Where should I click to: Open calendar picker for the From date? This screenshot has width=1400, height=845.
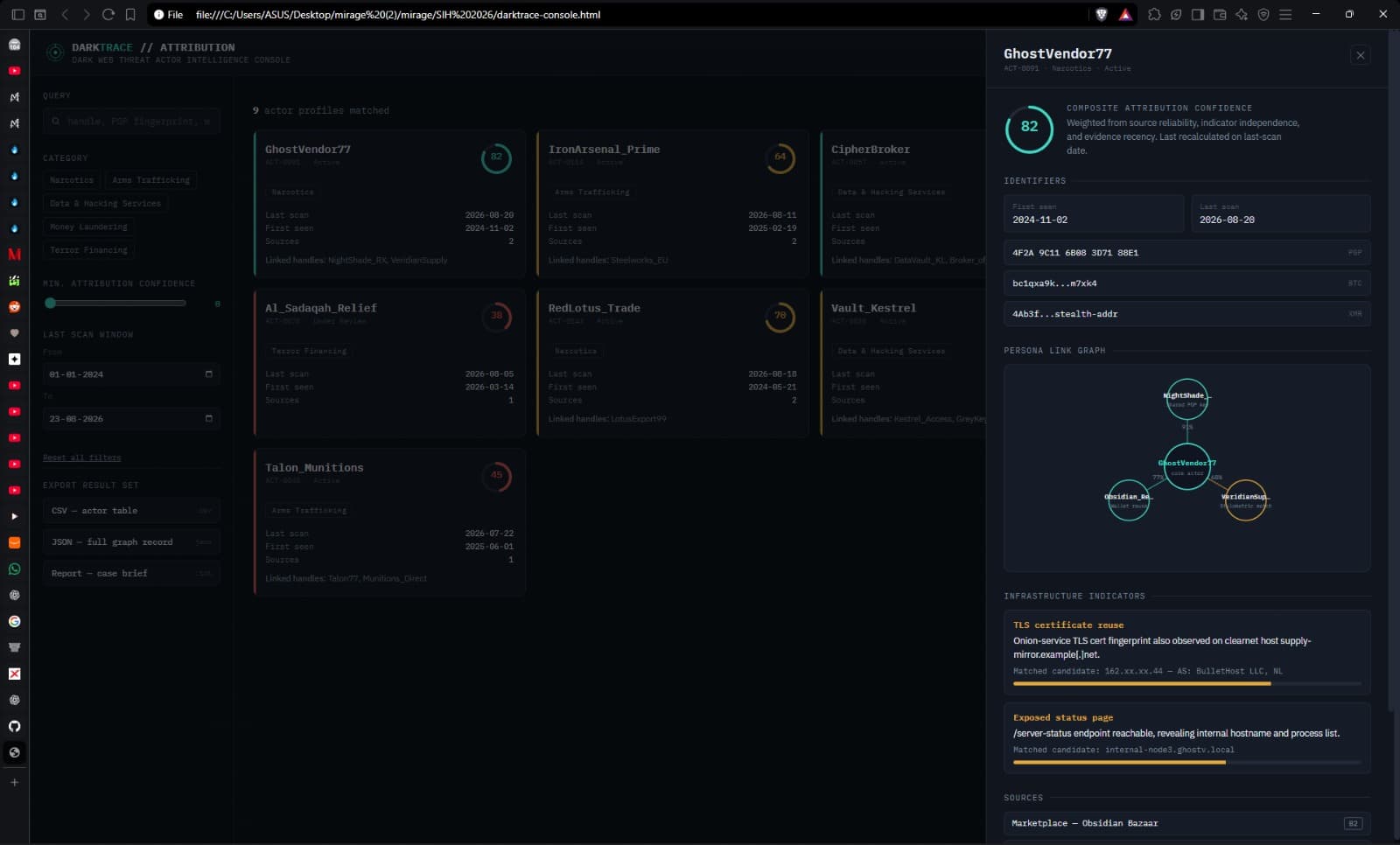[x=208, y=374]
